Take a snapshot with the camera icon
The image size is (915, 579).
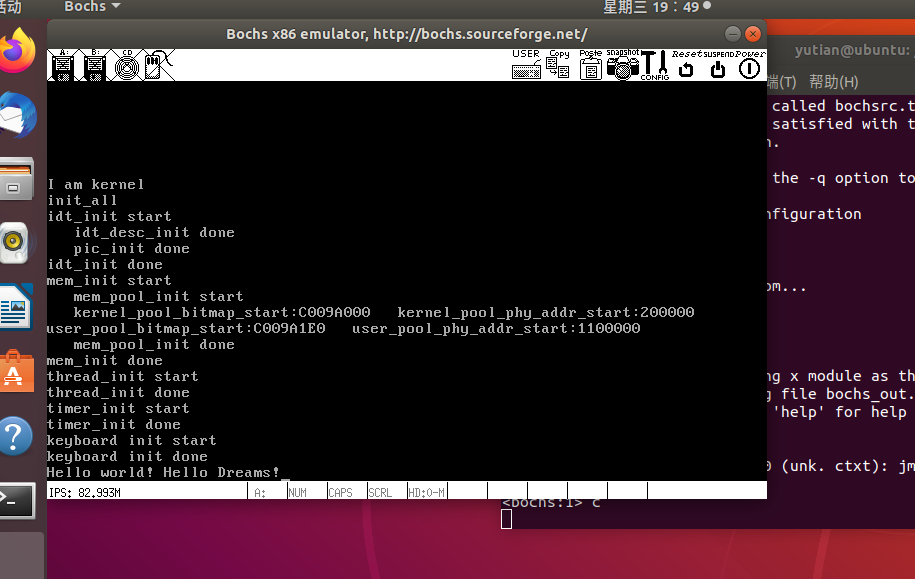click(x=623, y=65)
